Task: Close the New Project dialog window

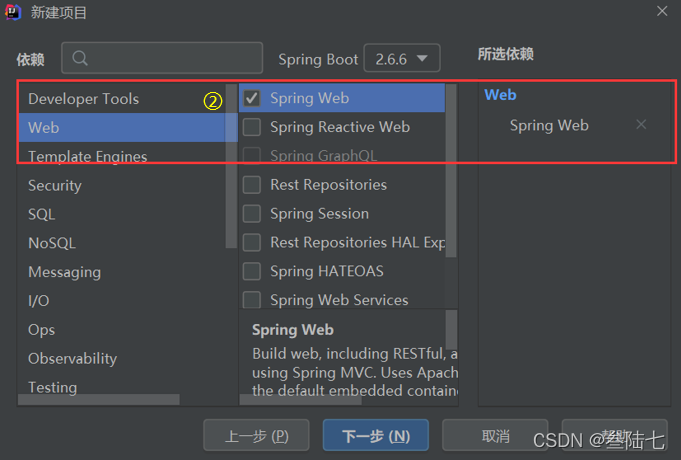Action: (x=662, y=11)
